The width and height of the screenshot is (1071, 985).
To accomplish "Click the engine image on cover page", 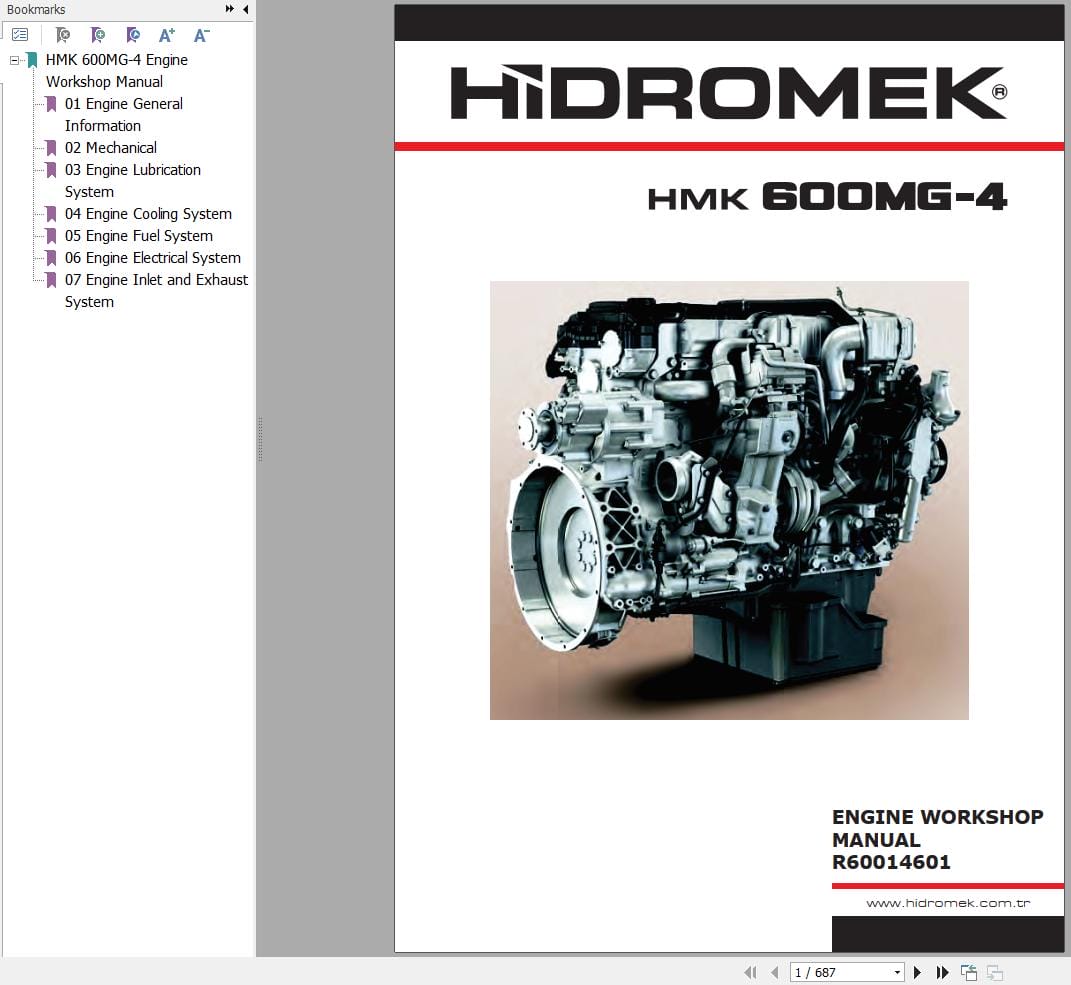I will pos(729,500).
